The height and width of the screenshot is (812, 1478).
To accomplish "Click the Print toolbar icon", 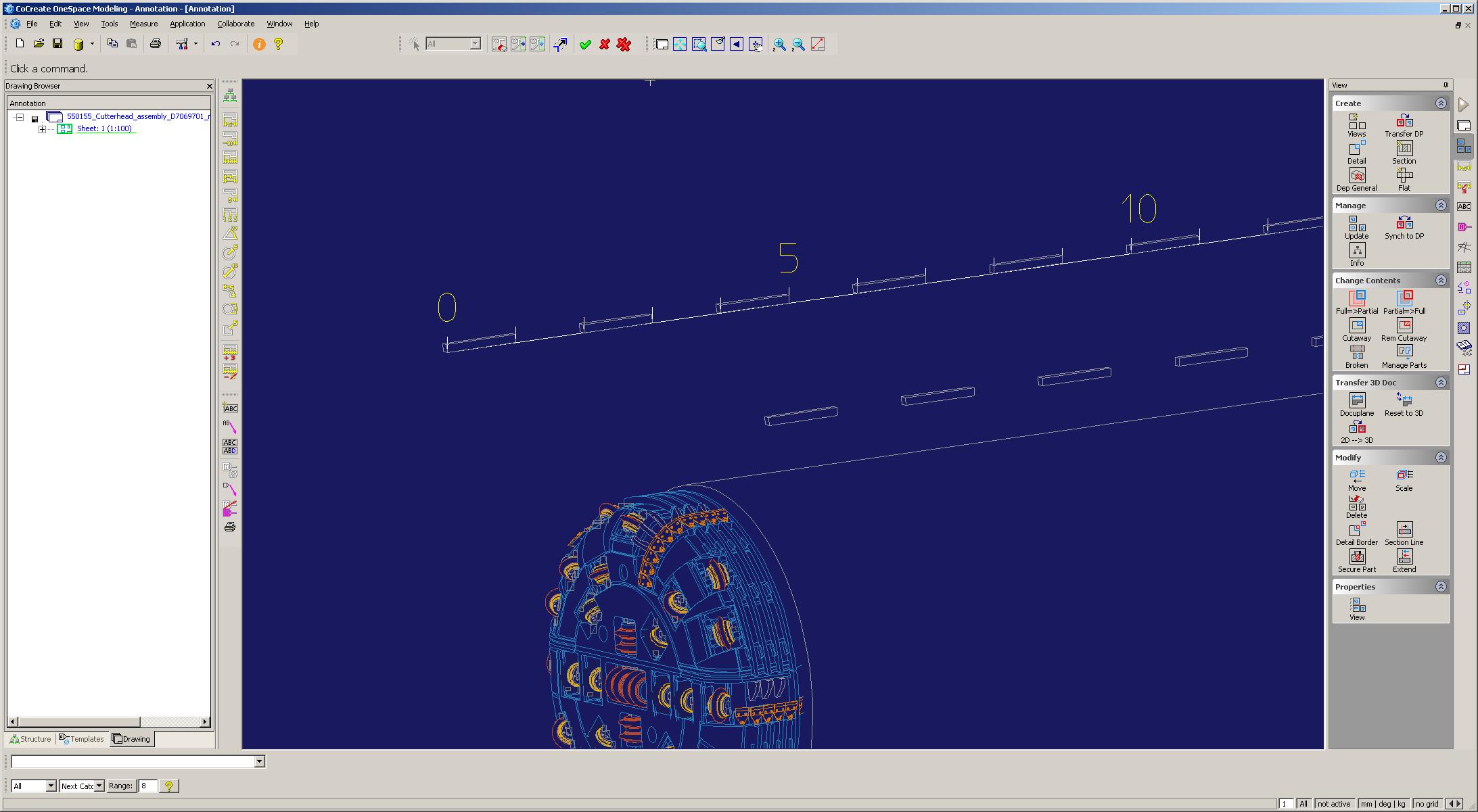I will pos(156,44).
